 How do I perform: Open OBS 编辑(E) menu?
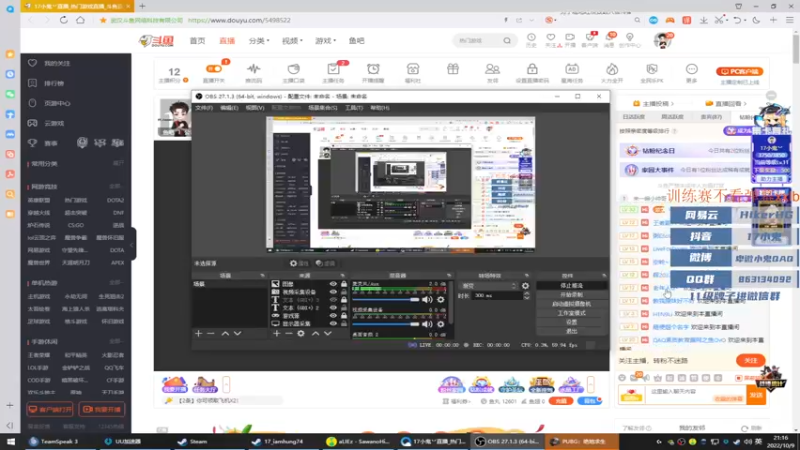click(229, 108)
